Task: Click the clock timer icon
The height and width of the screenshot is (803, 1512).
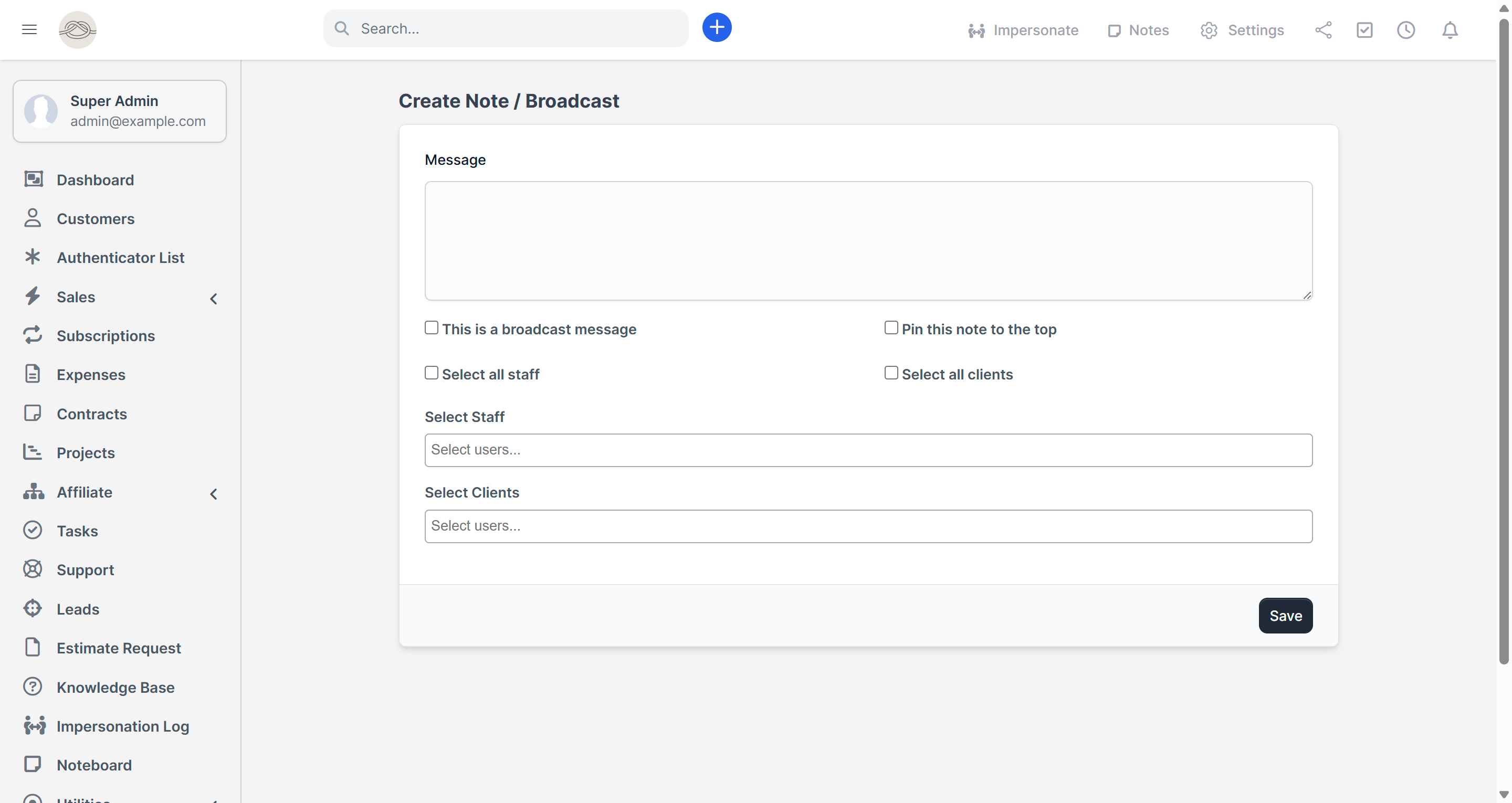Action: click(1406, 30)
